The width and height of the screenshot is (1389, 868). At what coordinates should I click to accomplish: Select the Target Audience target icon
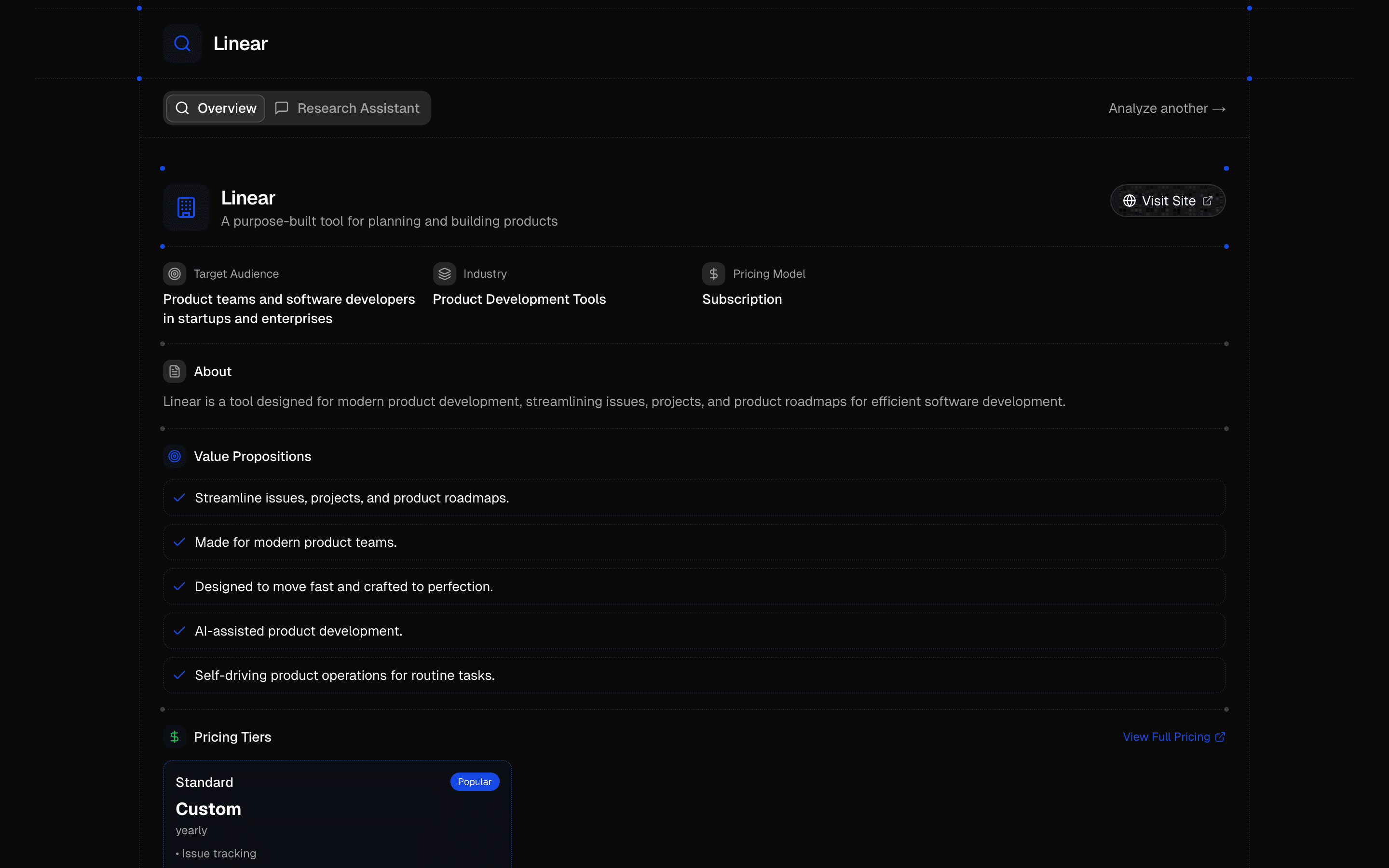pyautogui.click(x=175, y=274)
